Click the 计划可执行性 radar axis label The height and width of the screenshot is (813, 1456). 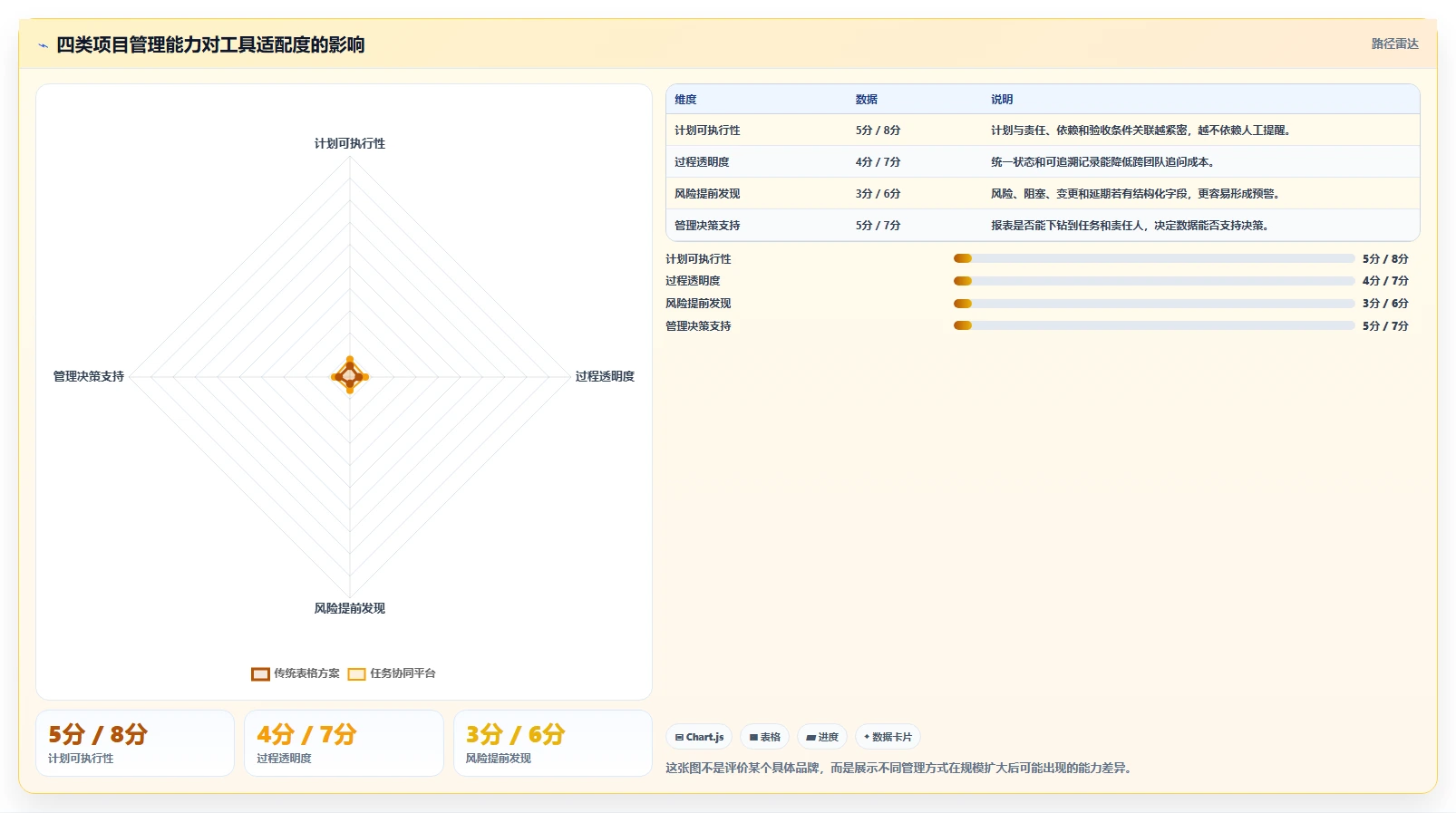point(350,143)
